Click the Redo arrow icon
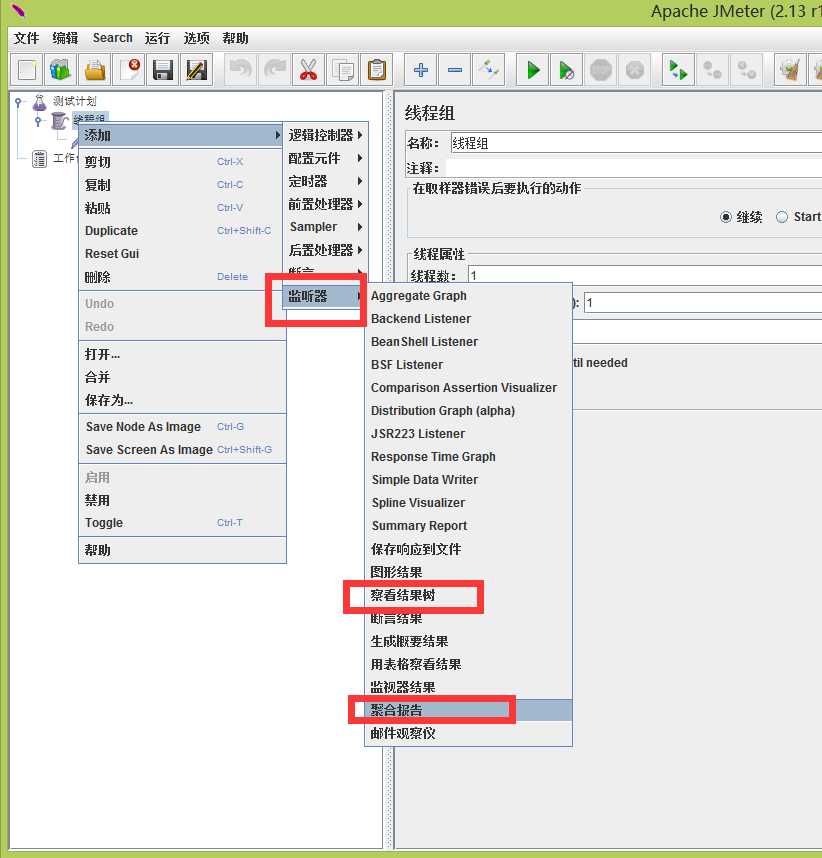 point(275,71)
